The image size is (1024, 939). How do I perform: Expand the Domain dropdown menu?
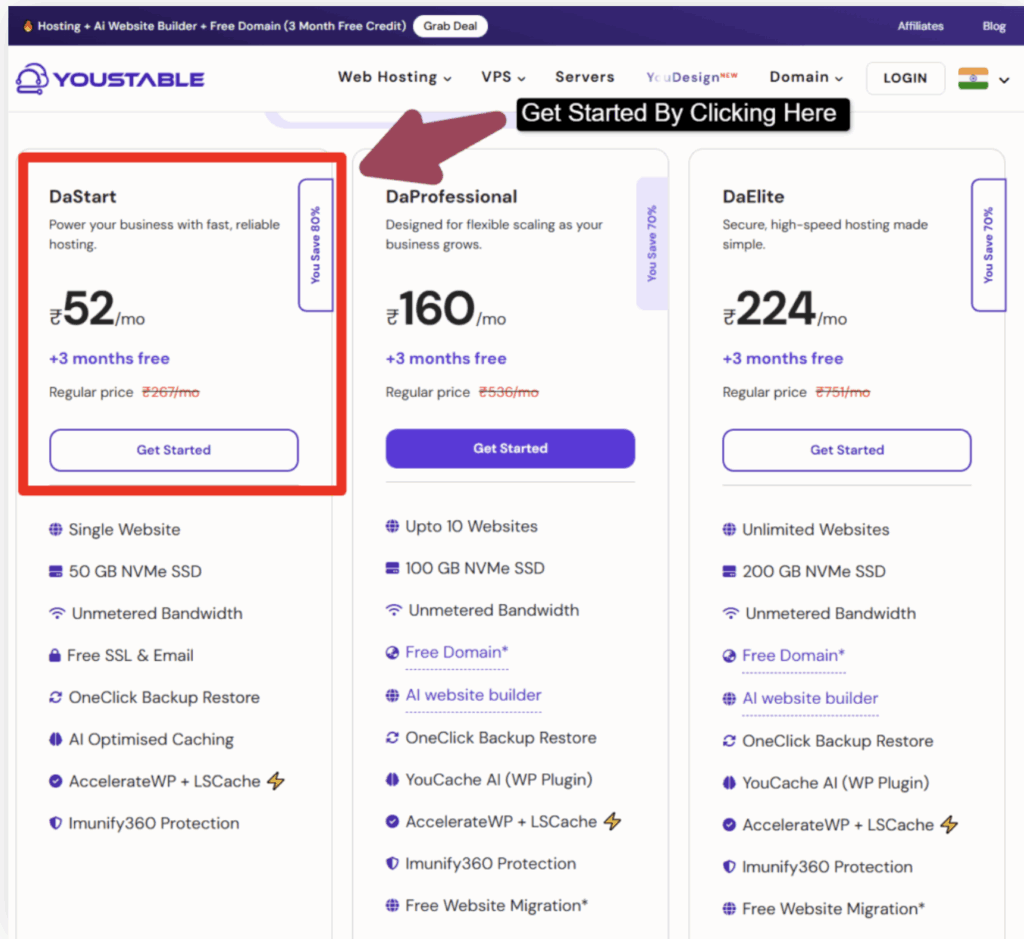[806, 77]
